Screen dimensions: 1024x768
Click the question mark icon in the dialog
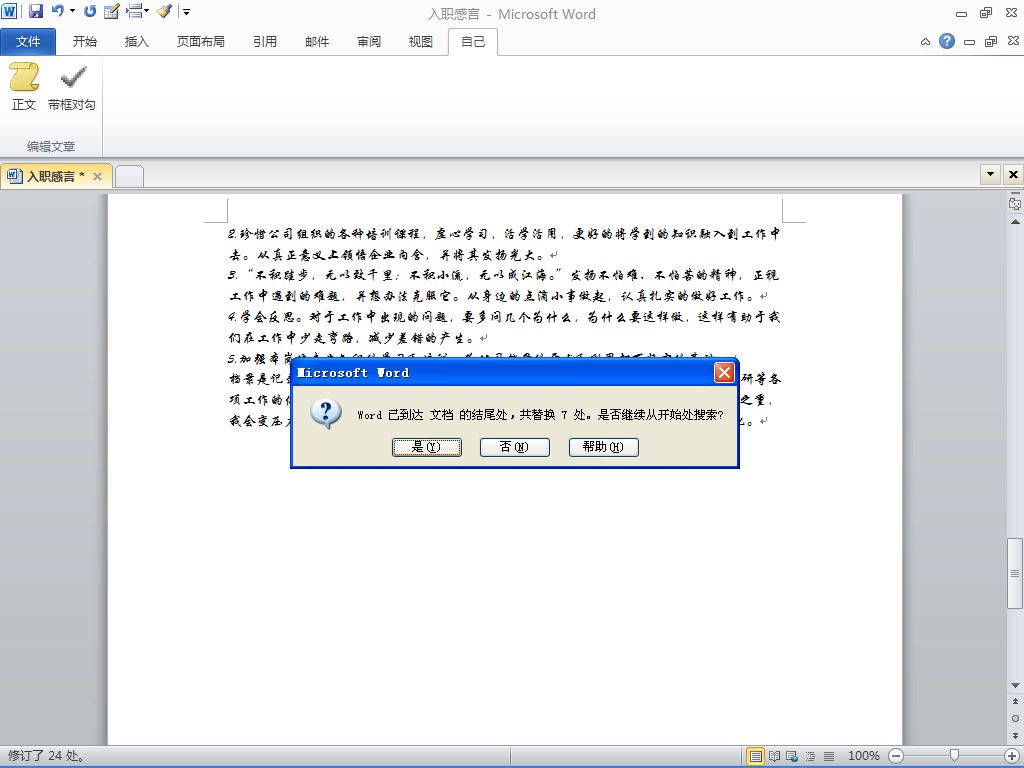coord(326,414)
